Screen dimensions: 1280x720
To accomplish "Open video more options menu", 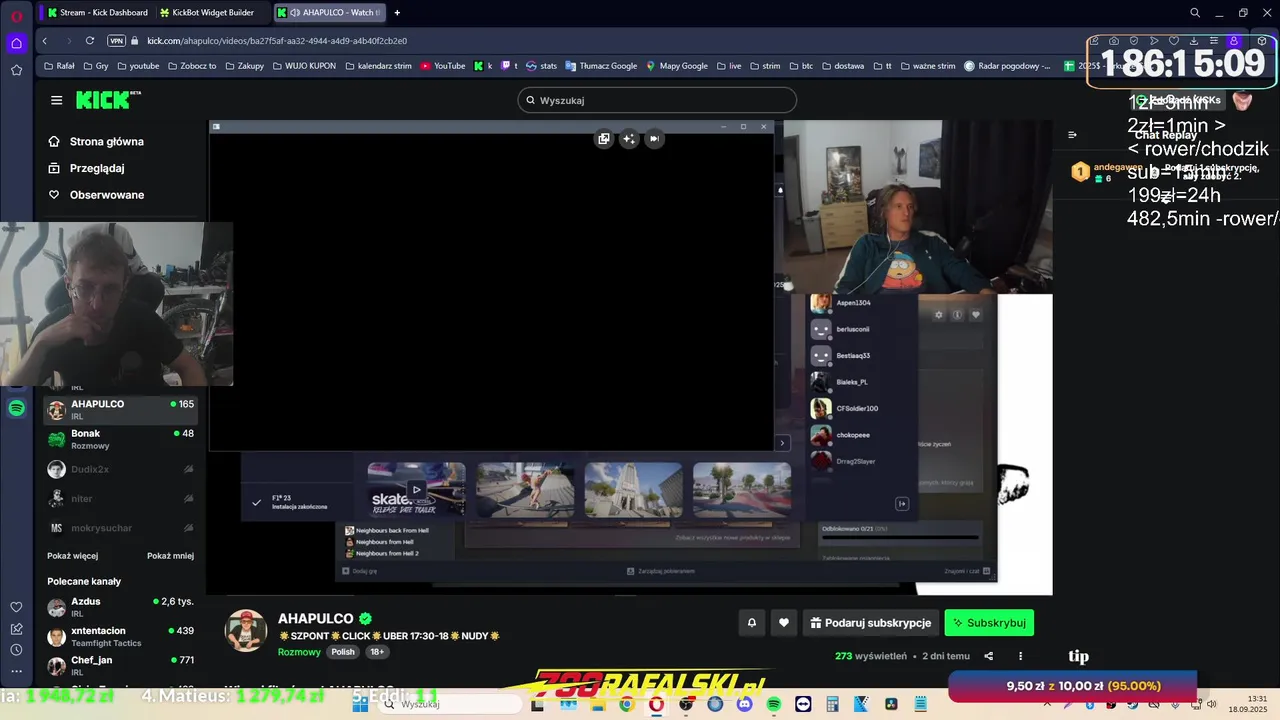I will click(x=1020, y=656).
